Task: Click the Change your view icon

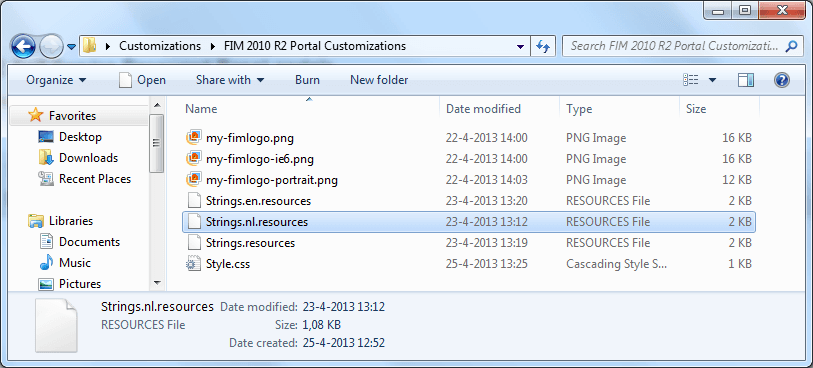Action: [691, 80]
